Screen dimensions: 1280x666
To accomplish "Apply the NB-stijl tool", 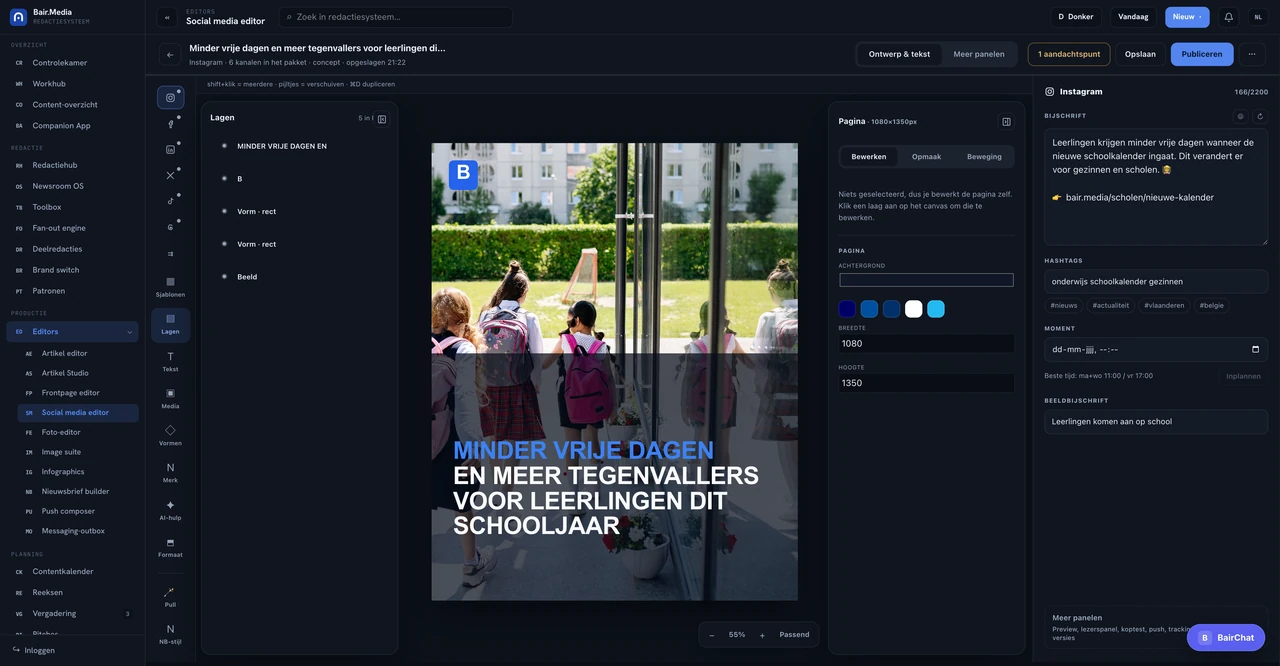I will pos(170,635).
